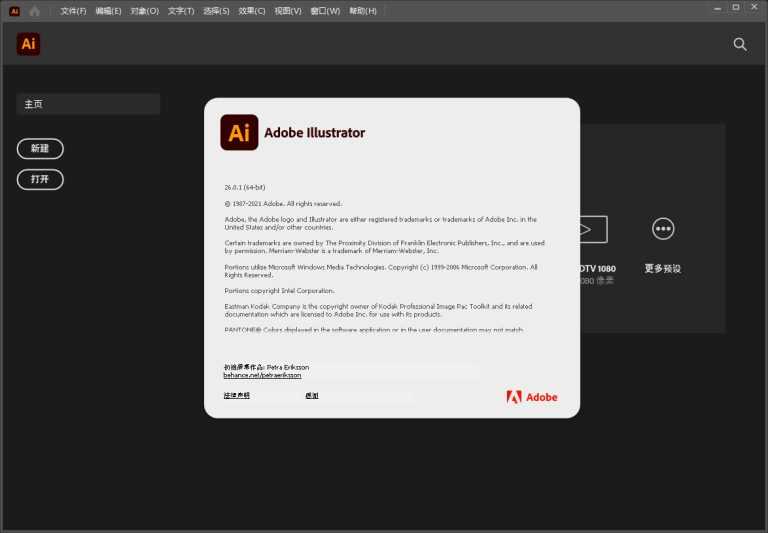Click the Adobe Illustrator title in the dialog
This screenshot has height=533, width=768.
[x=314, y=133]
